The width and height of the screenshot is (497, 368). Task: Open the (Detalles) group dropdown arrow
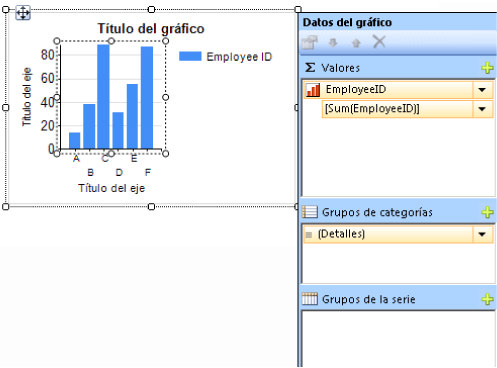point(482,234)
